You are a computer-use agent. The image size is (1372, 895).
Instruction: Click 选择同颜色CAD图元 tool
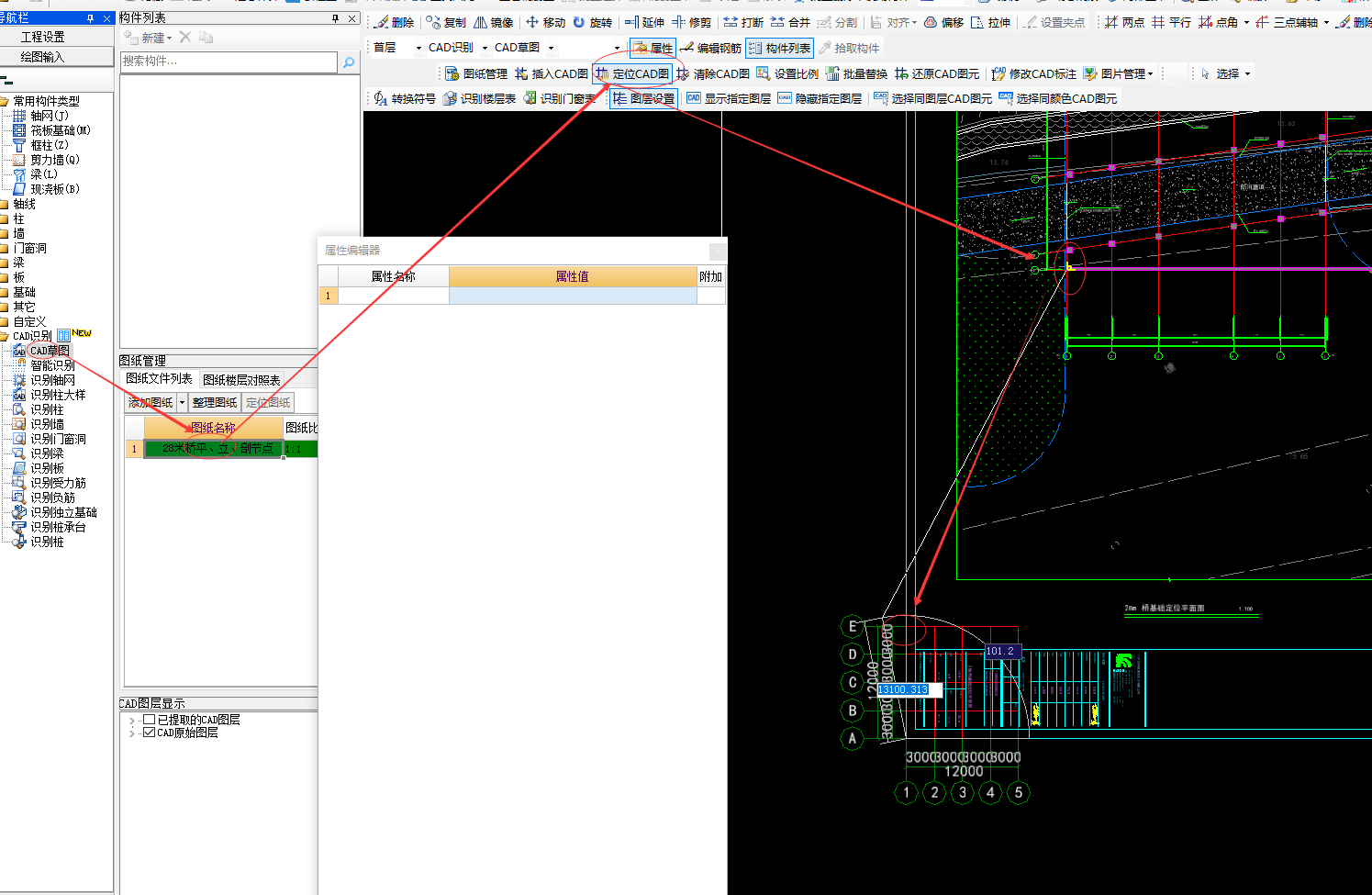click(1057, 98)
